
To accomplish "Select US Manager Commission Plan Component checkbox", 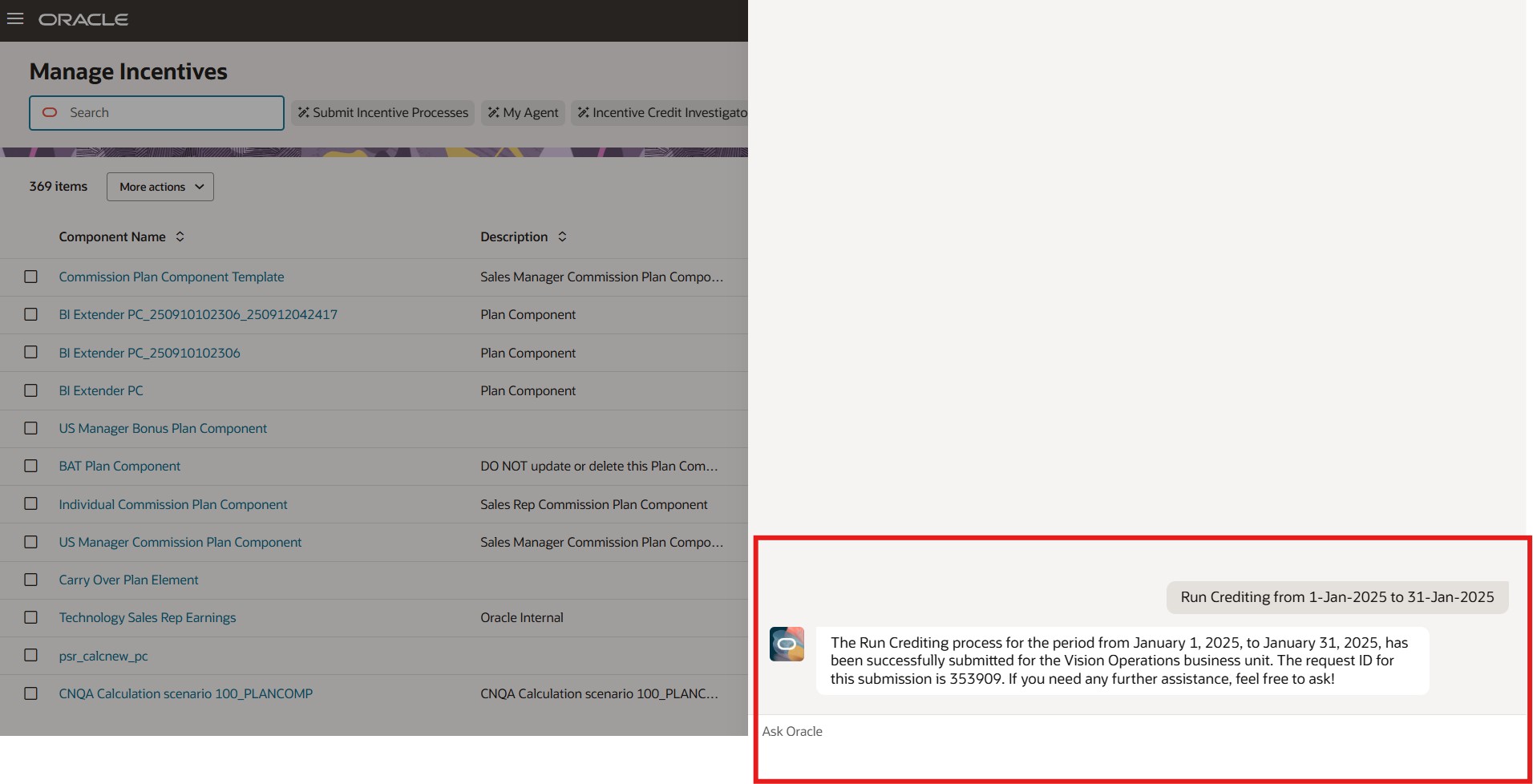I will (31, 542).
